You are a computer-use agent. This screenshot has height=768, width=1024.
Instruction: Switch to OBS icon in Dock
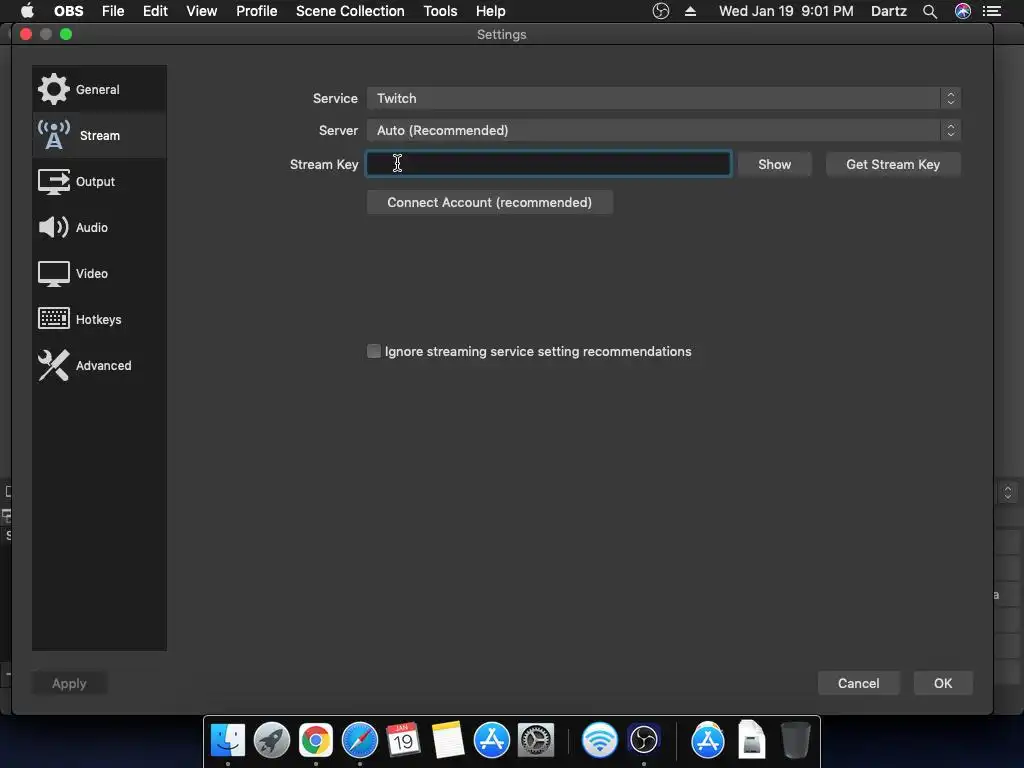644,740
